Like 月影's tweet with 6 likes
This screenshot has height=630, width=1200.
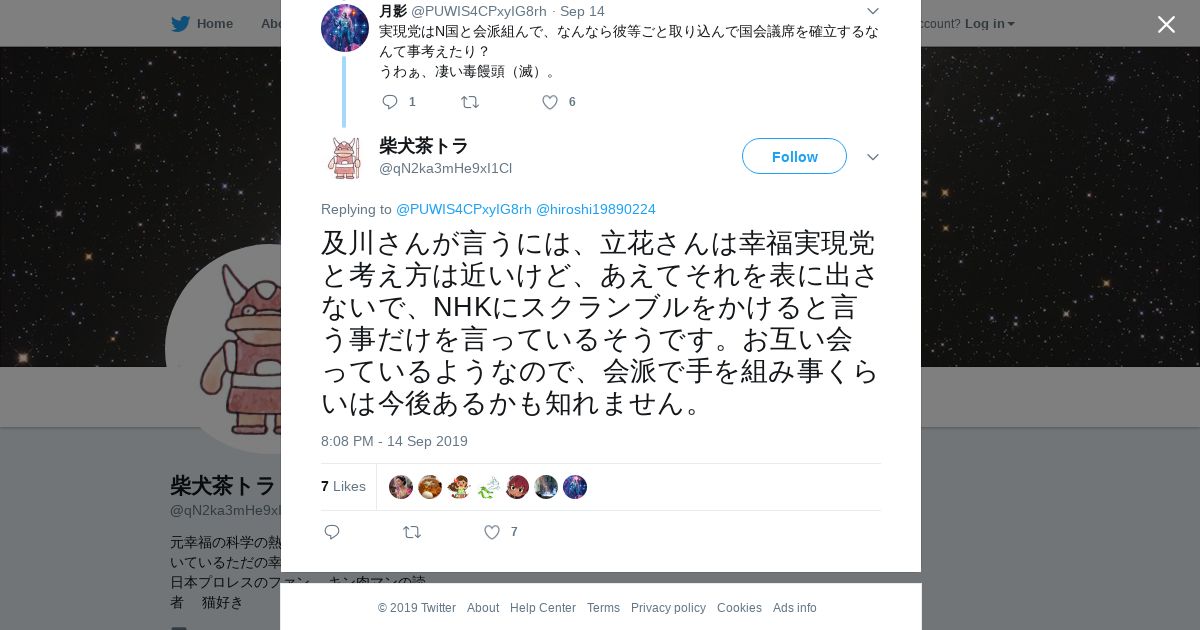pyautogui.click(x=550, y=102)
